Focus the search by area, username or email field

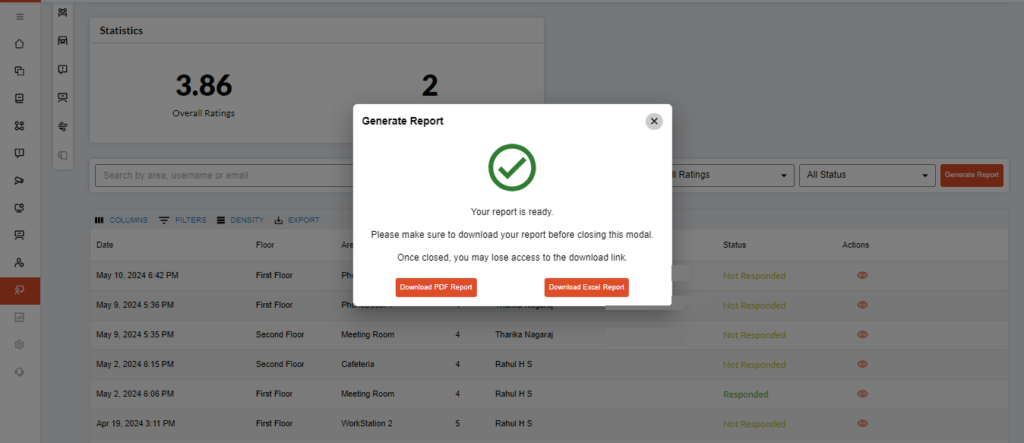point(225,175)
